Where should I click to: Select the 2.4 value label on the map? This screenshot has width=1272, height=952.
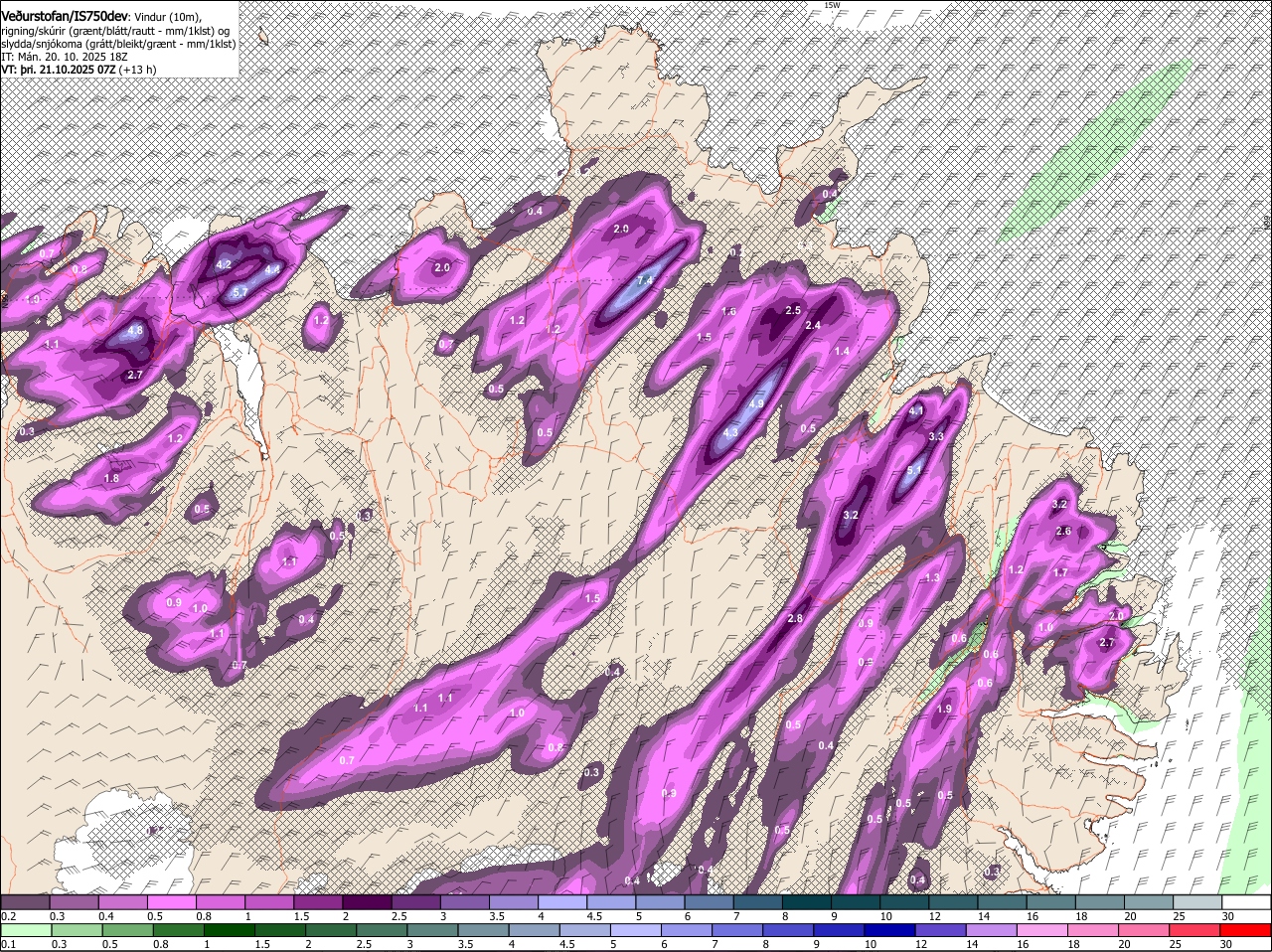(x=813, y=326)
